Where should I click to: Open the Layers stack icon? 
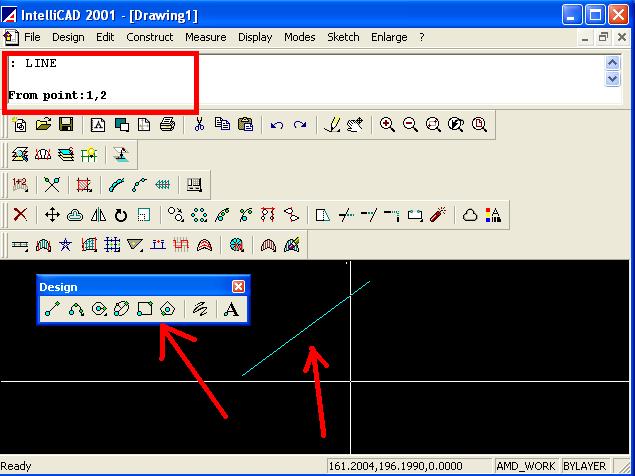point(66,154)
